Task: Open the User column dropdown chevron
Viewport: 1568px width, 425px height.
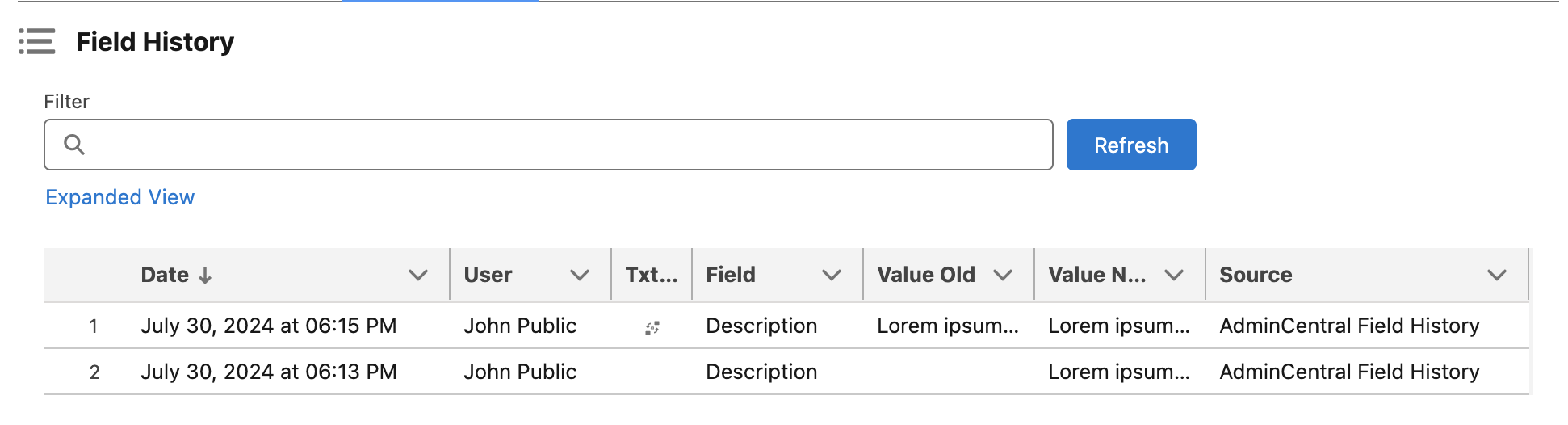Action: (580, 276)
